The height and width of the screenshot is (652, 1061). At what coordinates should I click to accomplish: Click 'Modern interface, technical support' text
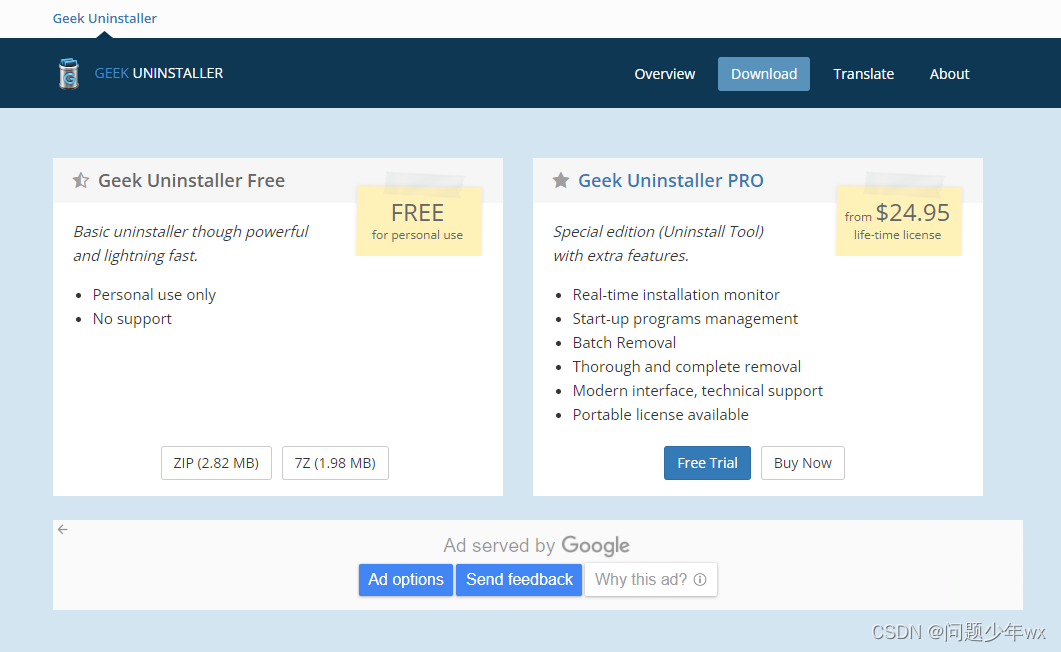coord(698,391)
